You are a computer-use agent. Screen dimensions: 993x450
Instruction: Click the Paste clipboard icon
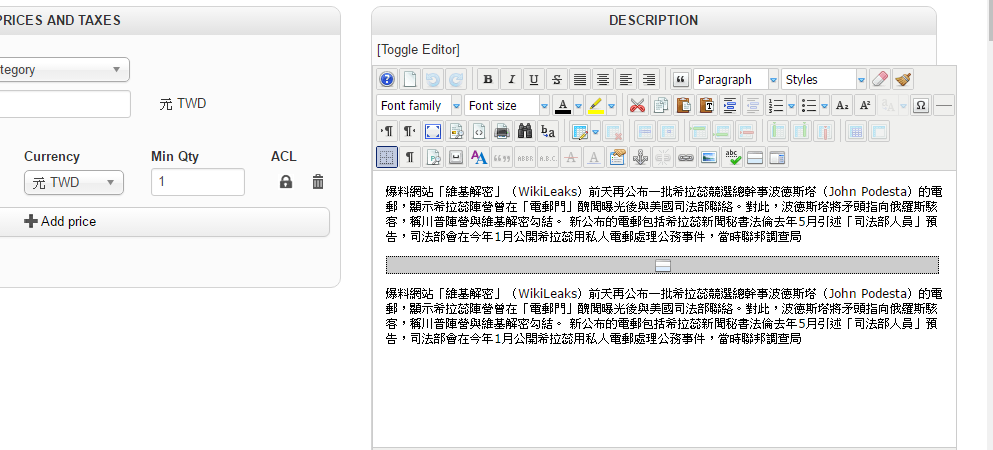point(683,105)
